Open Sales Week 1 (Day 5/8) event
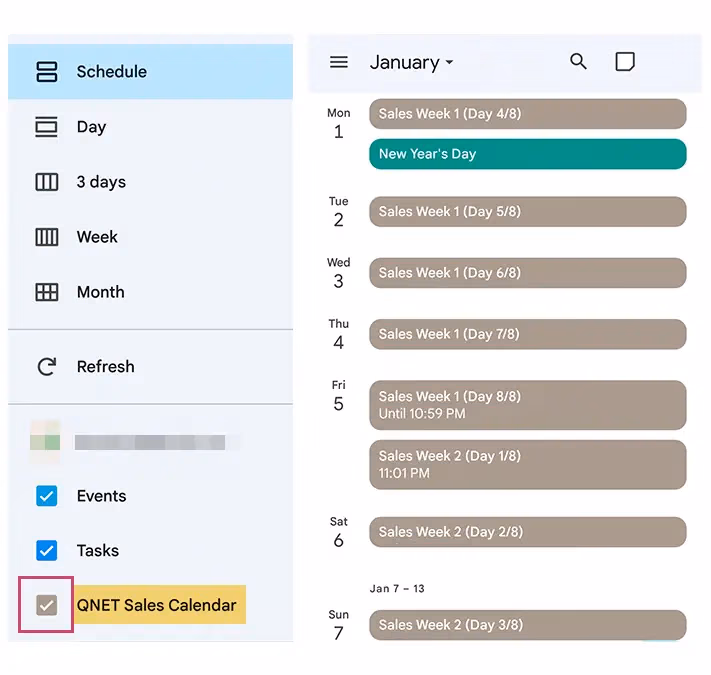This screenshot has height=675, width=711. [x=528, y=212]
